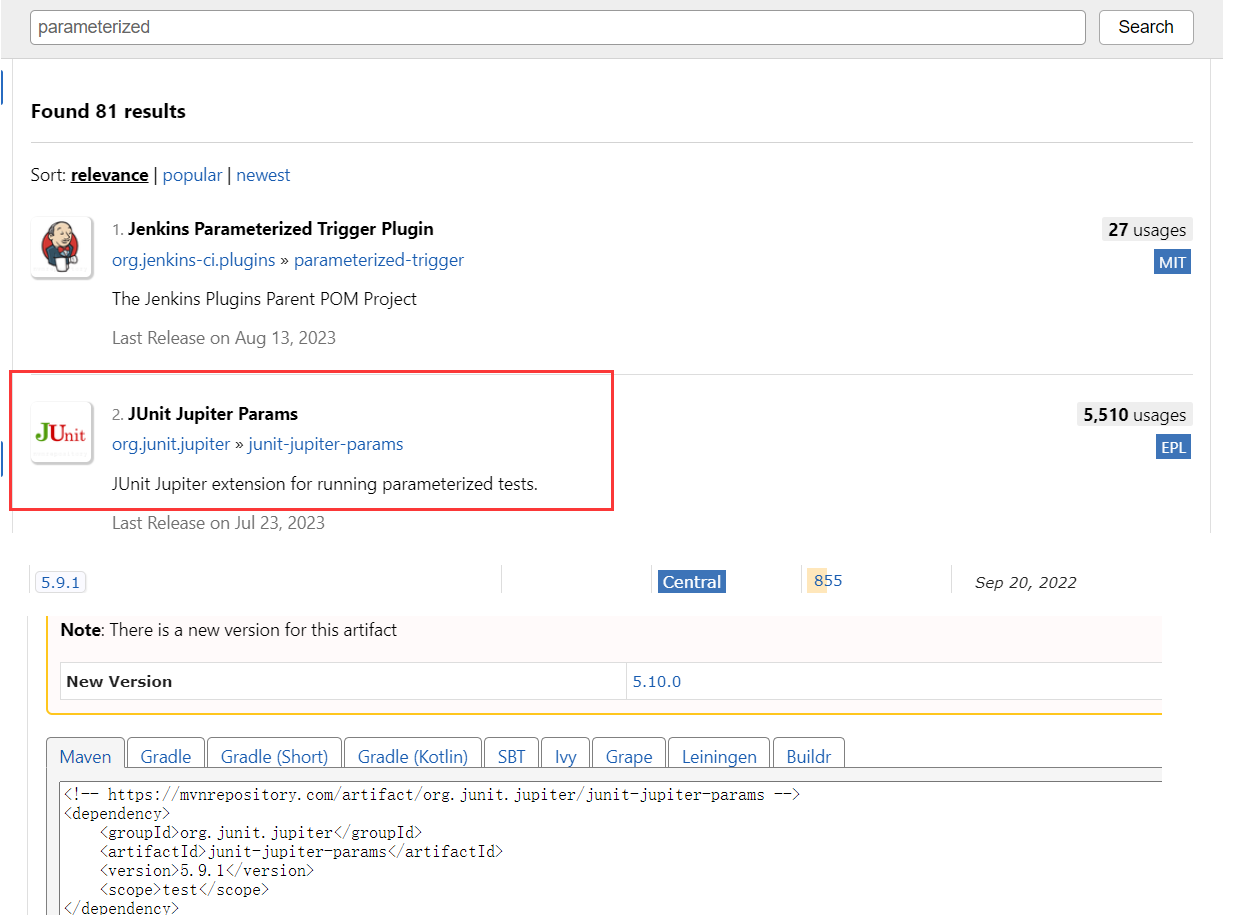This screenshot has width=1235, height=915.
Task: Click the "Sep 20, 2022" date cell
Action: [1026, 582]
